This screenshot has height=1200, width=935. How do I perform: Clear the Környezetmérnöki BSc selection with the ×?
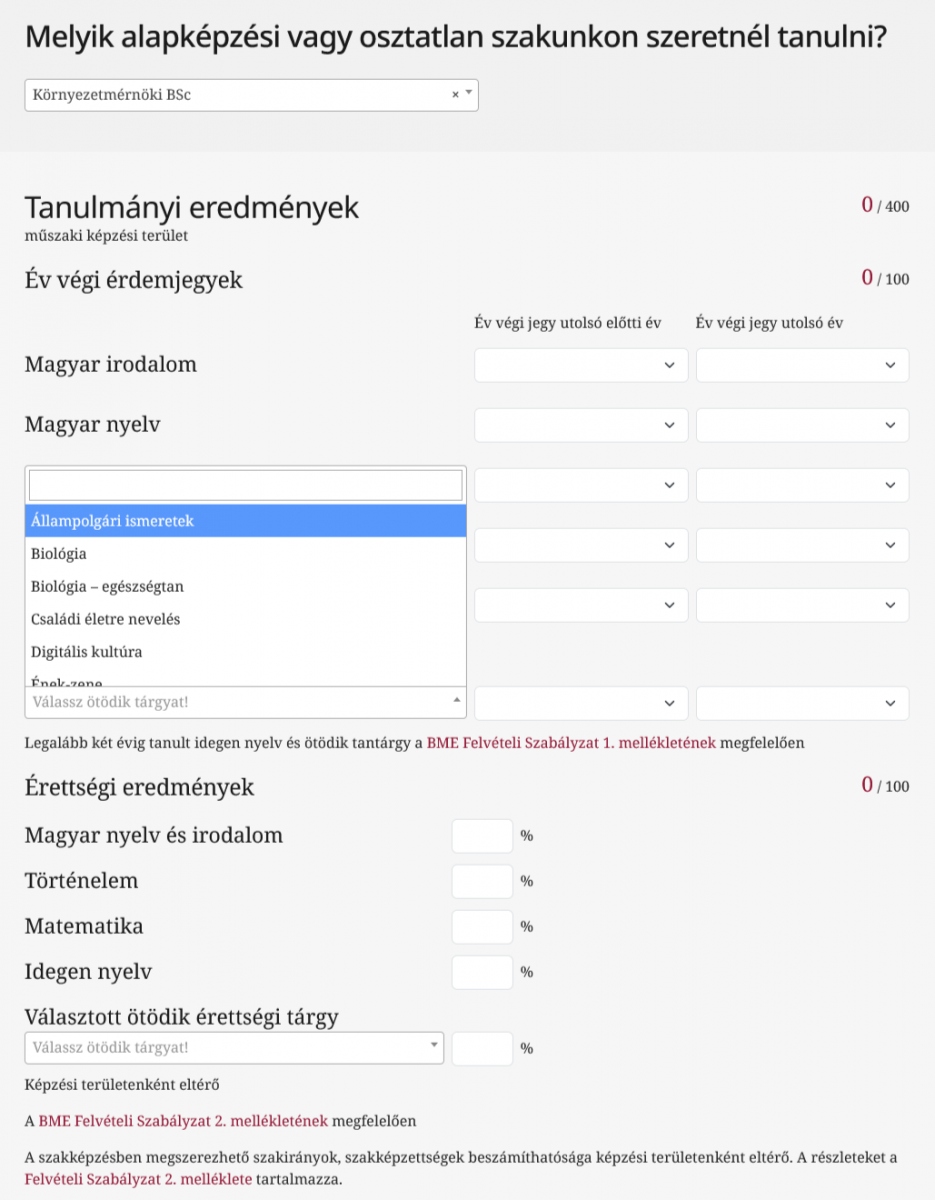455,94
